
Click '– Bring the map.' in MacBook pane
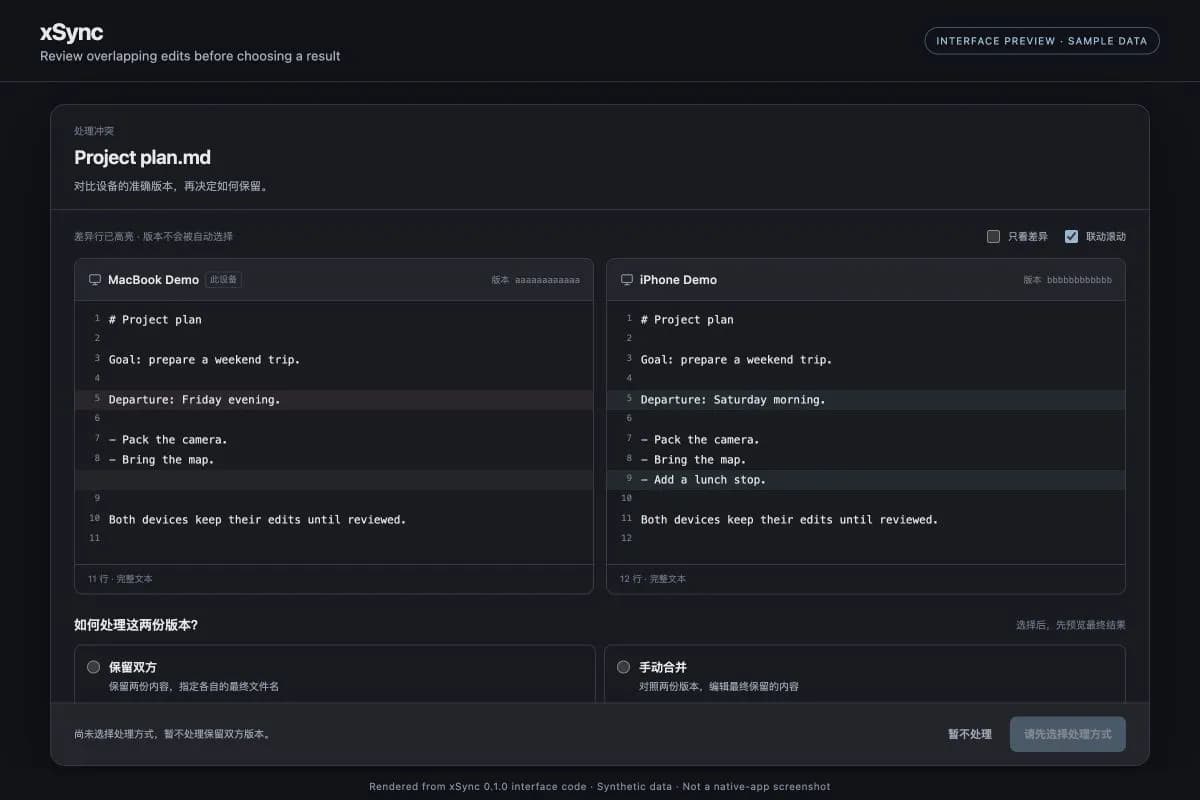pyautogui.click(x=162, y=460)
